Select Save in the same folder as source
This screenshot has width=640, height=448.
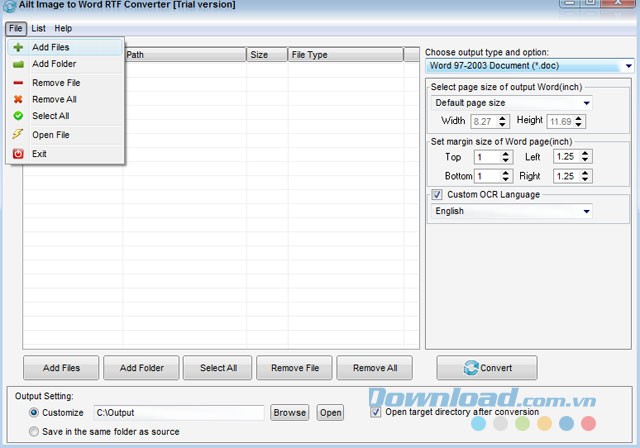pos(35,432)
